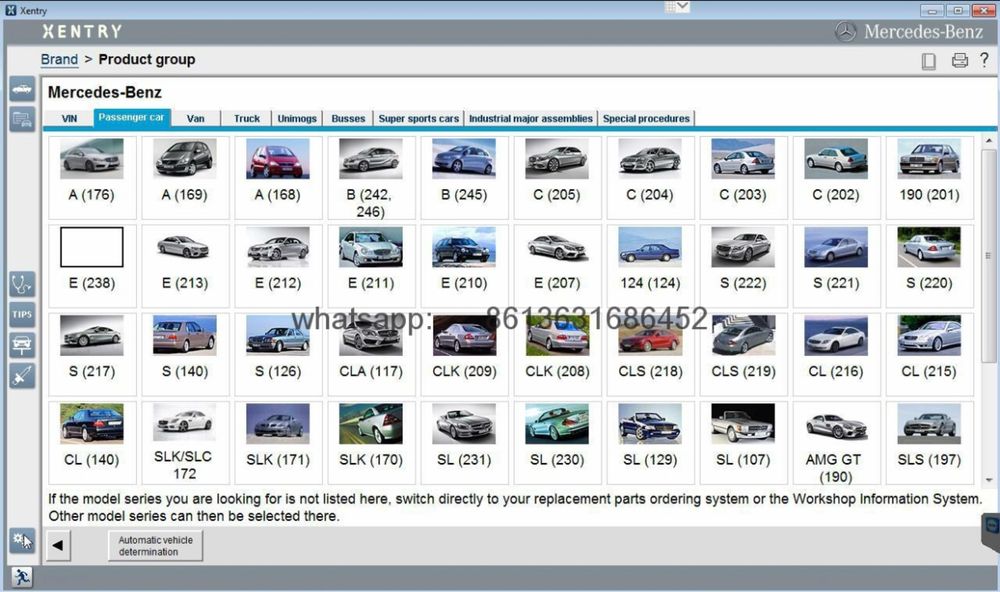Select the SLK/SLC 172 model series

[185, 443]
